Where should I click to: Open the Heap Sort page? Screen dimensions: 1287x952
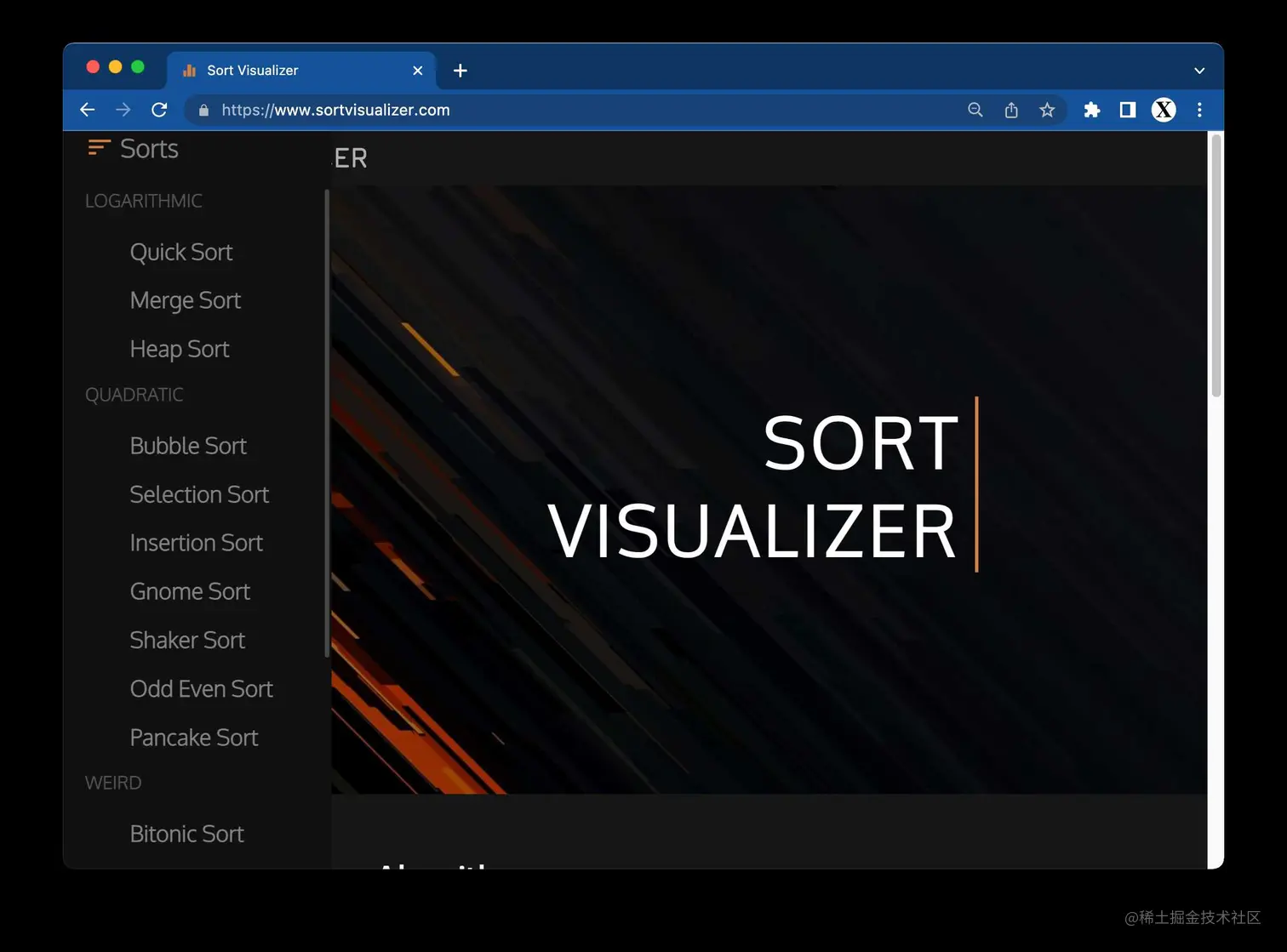[180, 349]
